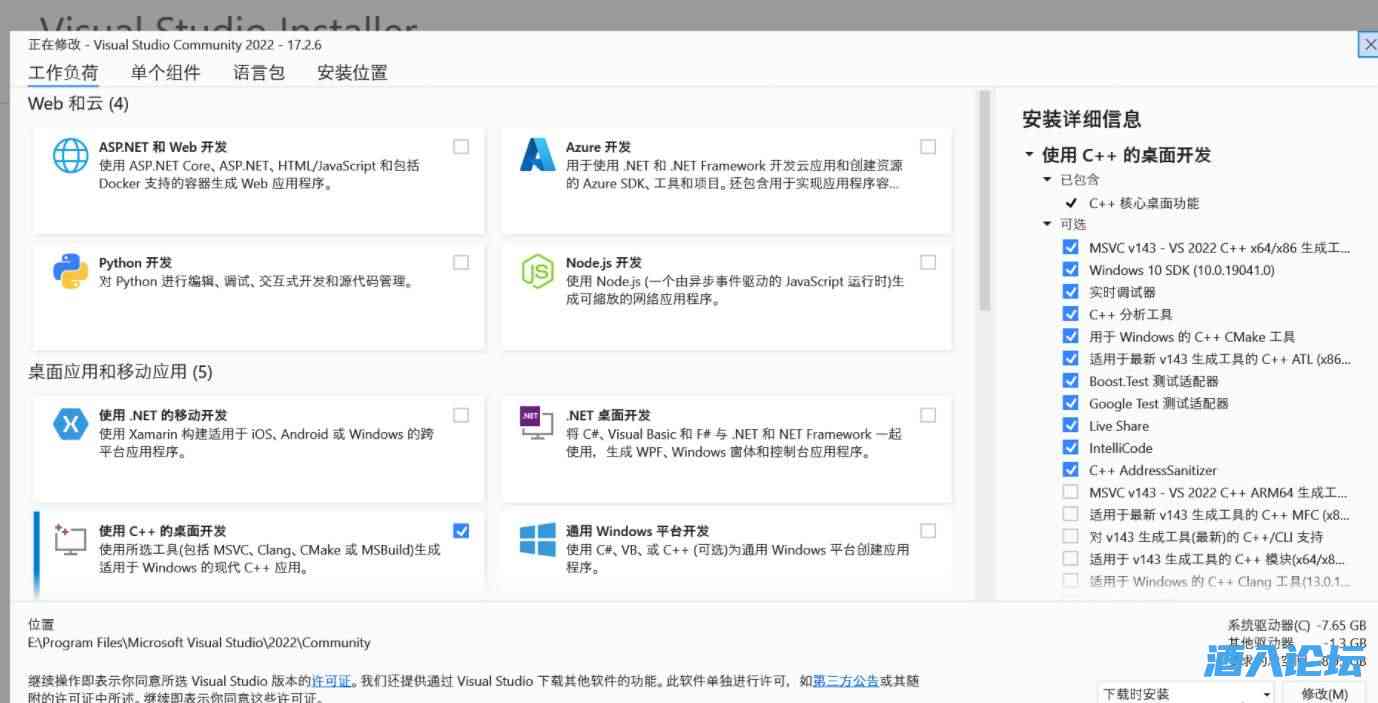The height and width of the screenshot is (703, 1378).
Task: Uncheck the Live Share optional component
Action: [1070, 425]
